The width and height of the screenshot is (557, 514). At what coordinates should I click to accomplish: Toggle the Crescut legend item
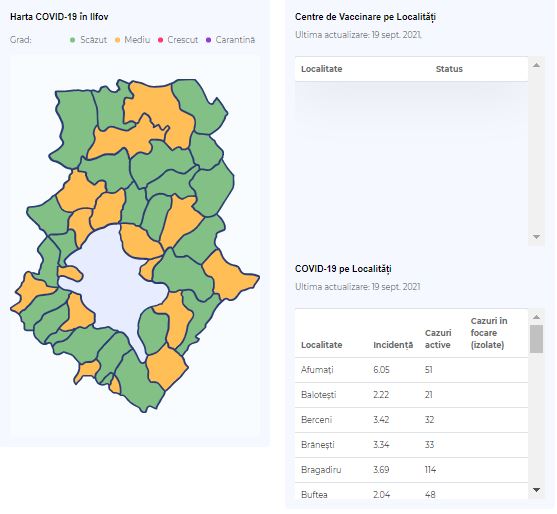point(178,40)
